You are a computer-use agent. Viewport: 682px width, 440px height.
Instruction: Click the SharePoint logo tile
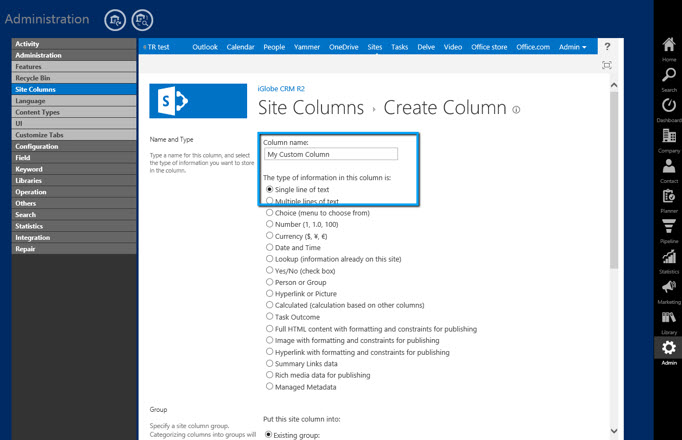[198, 101]
